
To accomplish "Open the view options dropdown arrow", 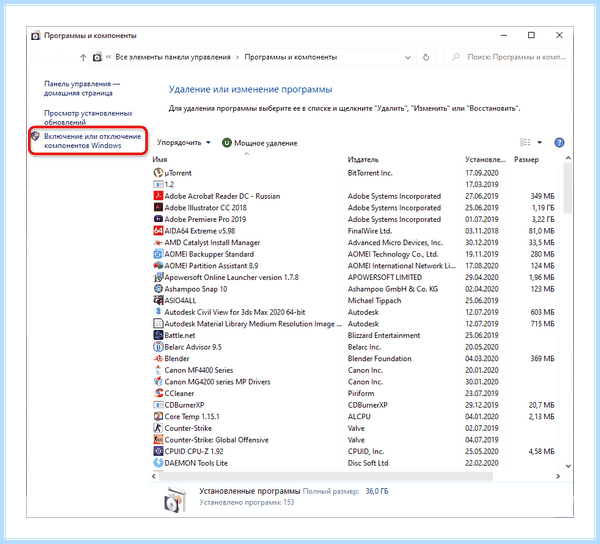I will pos(540,143).
